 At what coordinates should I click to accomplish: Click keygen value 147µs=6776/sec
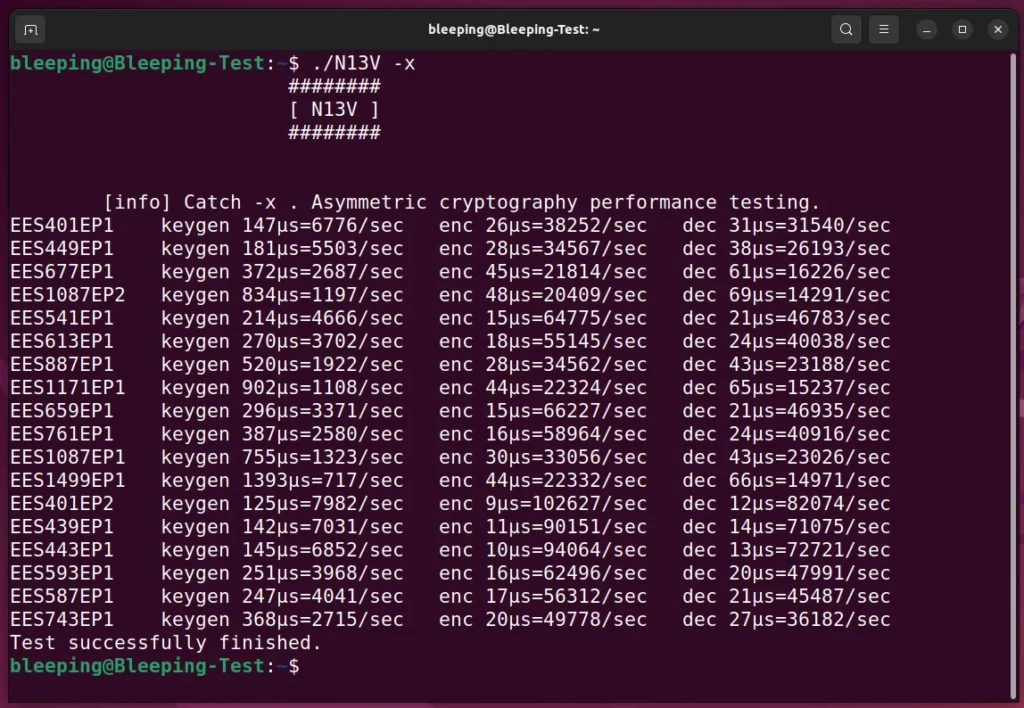tap(323, 225)
